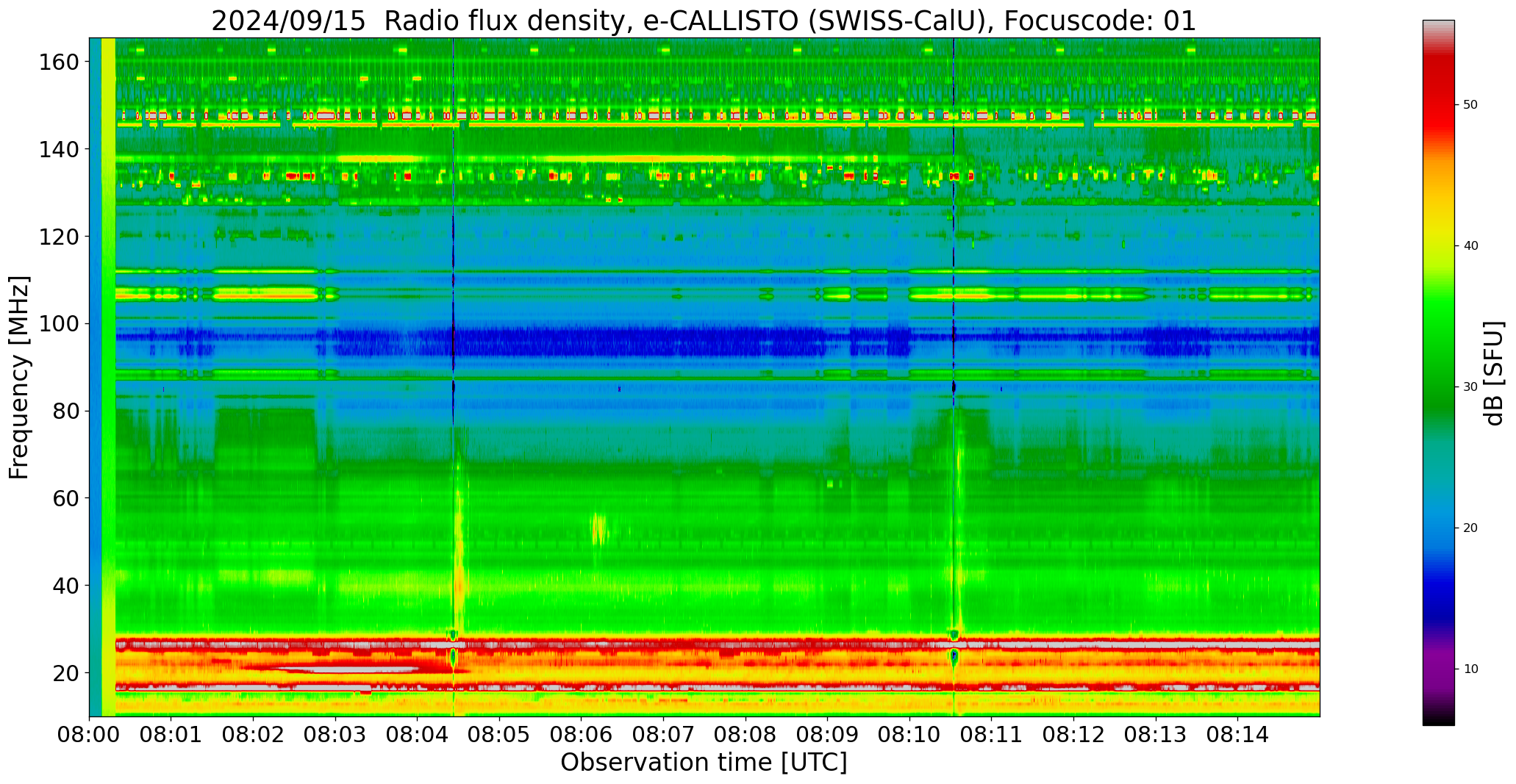The image size is (1516, 784).
Task: Click the 08:06 time tick label
Action: point(582,734)
